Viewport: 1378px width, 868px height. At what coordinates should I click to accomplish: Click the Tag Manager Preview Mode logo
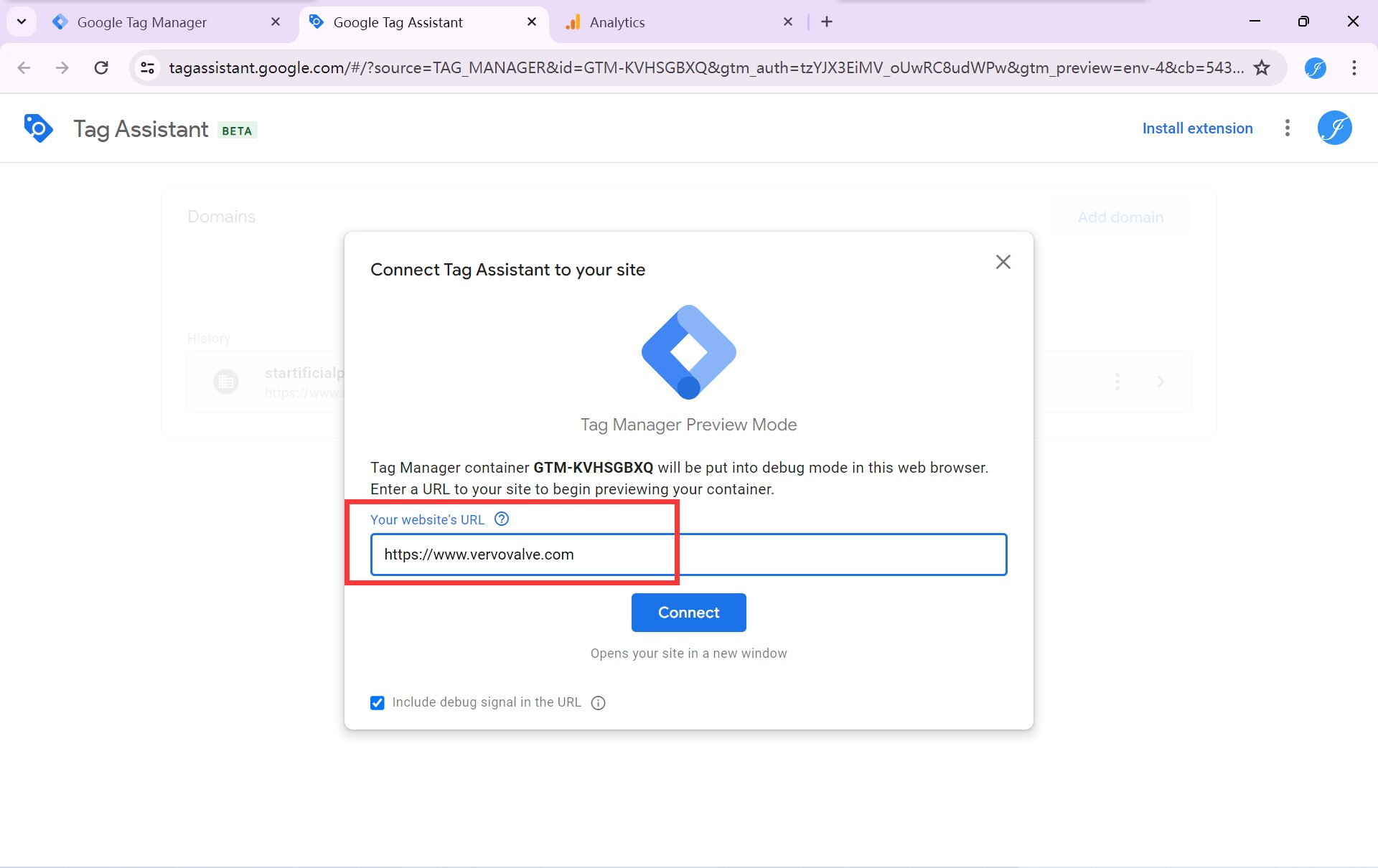688,352
